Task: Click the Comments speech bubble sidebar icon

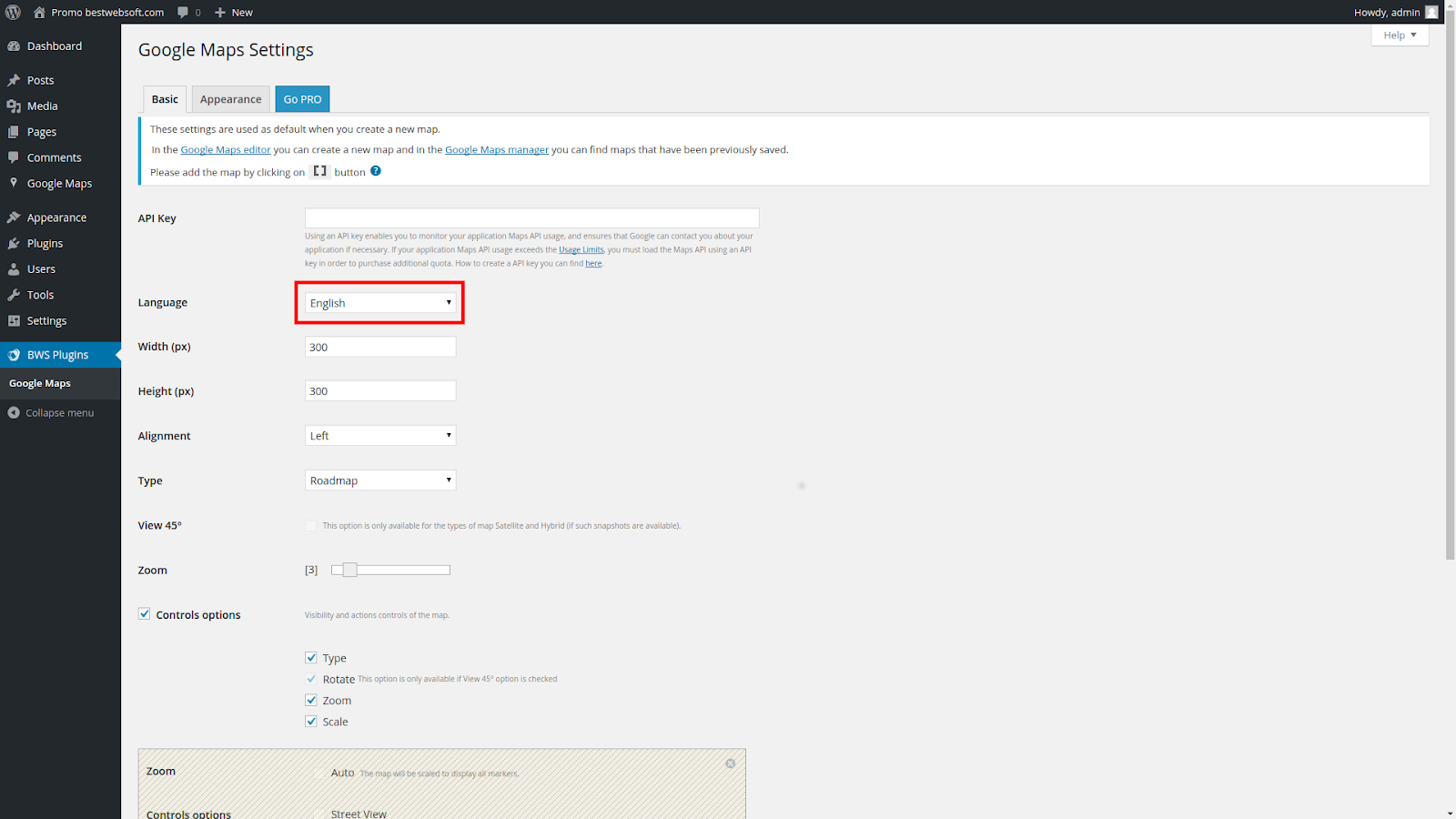Action: pos(14,157)
